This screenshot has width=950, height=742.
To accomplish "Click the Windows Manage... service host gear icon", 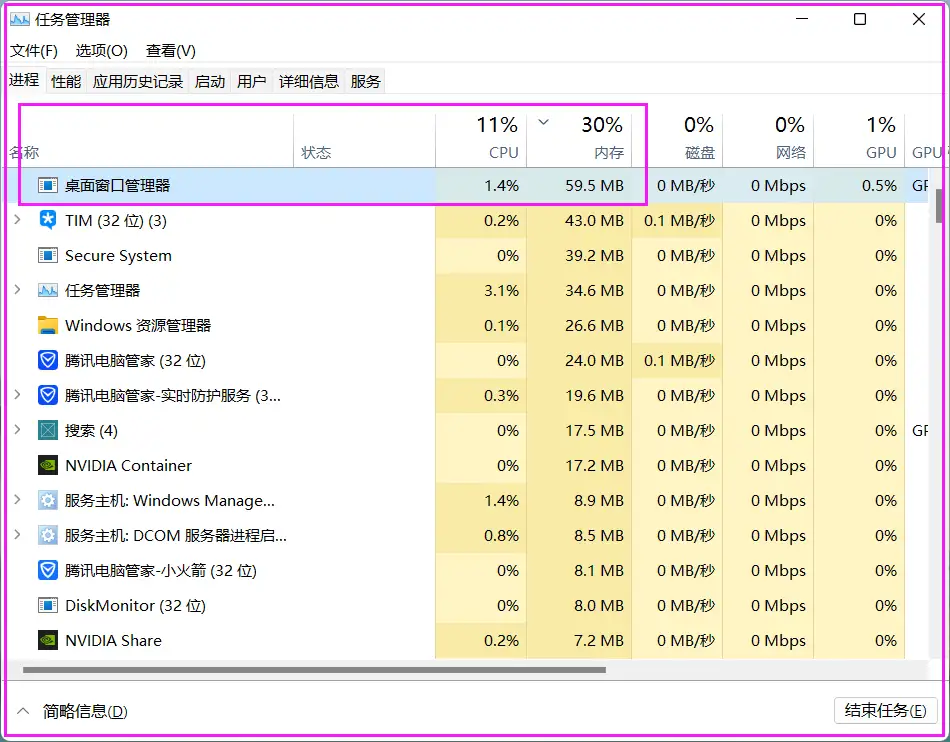I will pos(48,500).
